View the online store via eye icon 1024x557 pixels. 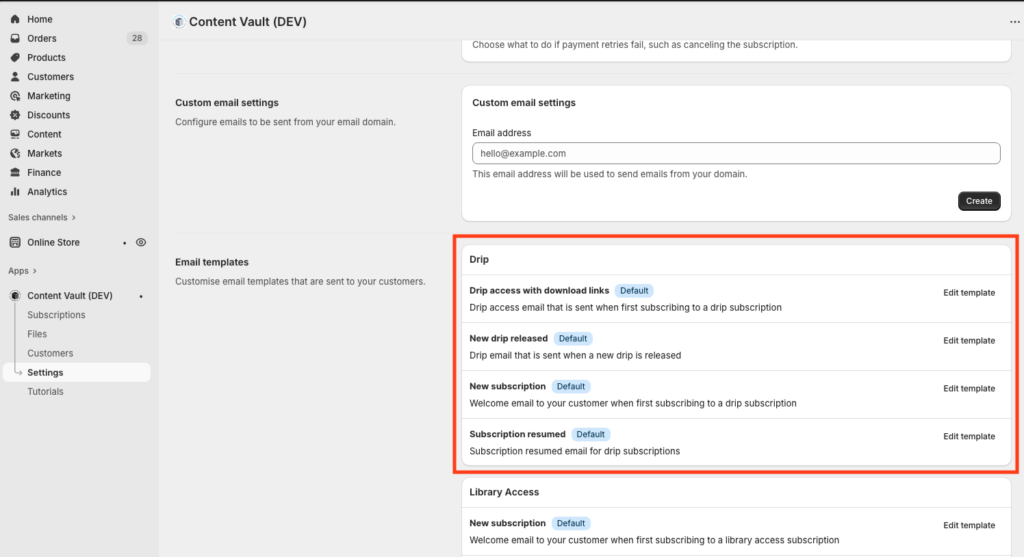click(x=141, y=242)
